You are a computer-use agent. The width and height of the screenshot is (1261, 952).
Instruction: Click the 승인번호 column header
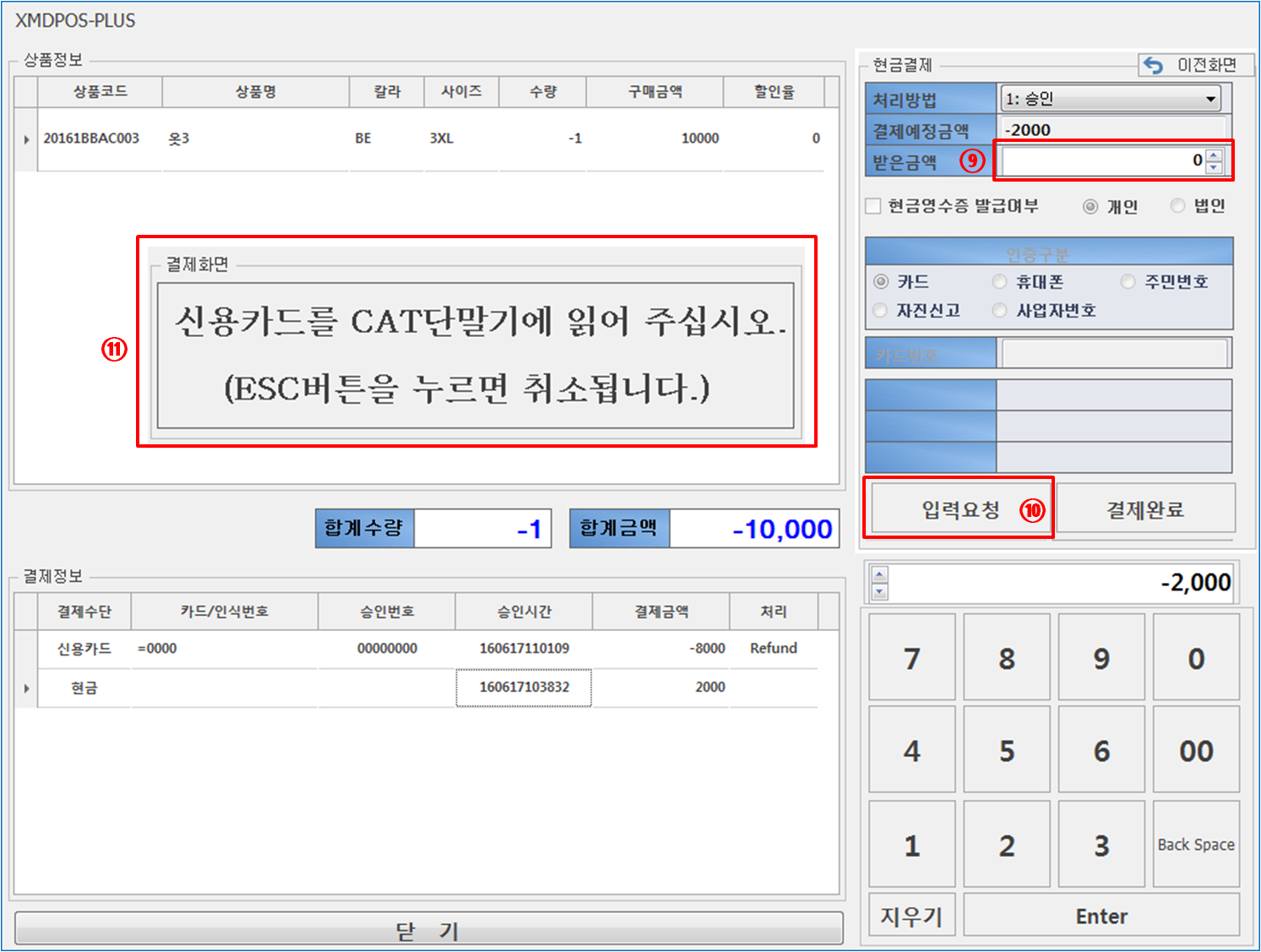click(x=387, y=612)
